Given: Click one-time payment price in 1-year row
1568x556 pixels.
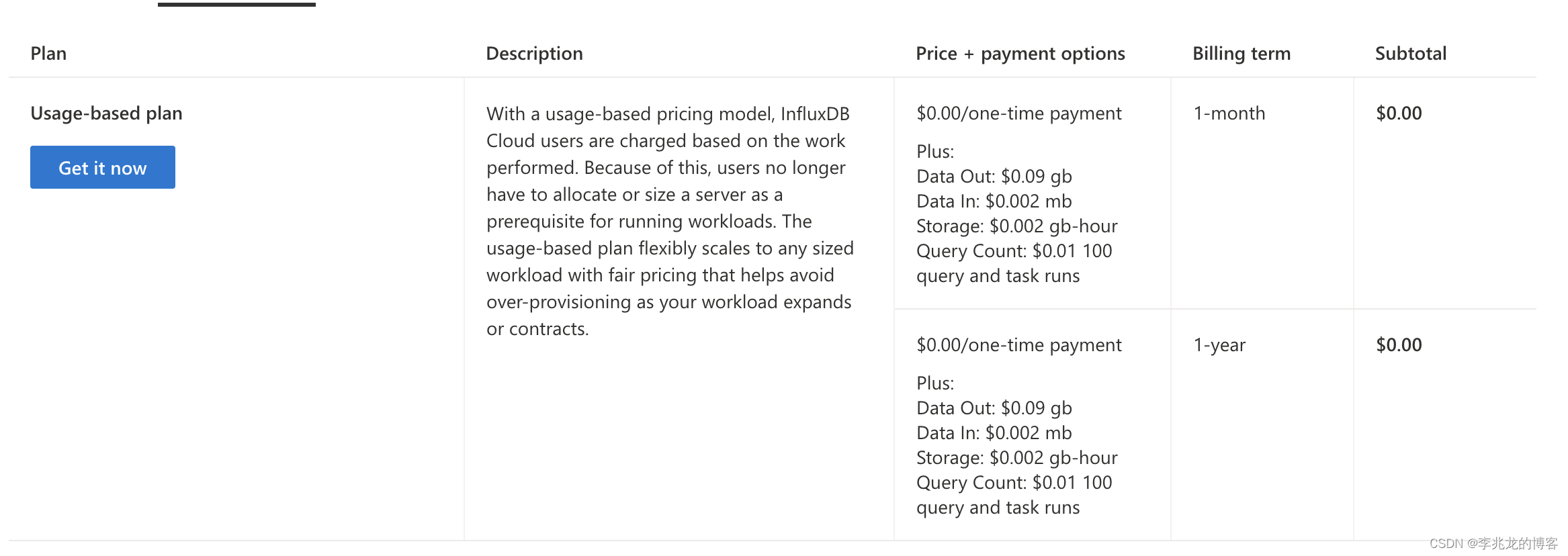Looking at the screenshot, I should (1018, 344).
